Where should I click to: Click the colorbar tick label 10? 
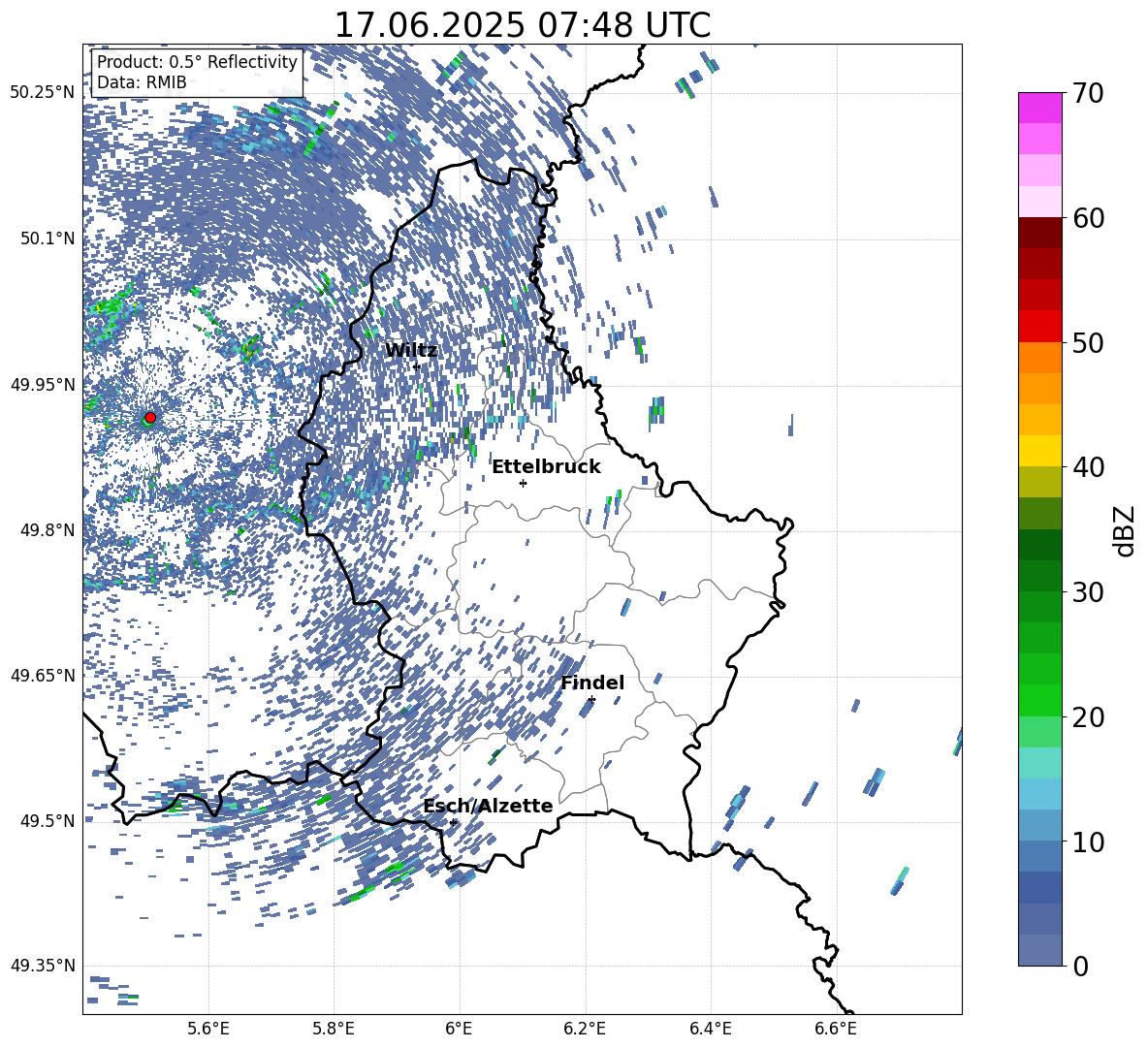(1088, 842)
